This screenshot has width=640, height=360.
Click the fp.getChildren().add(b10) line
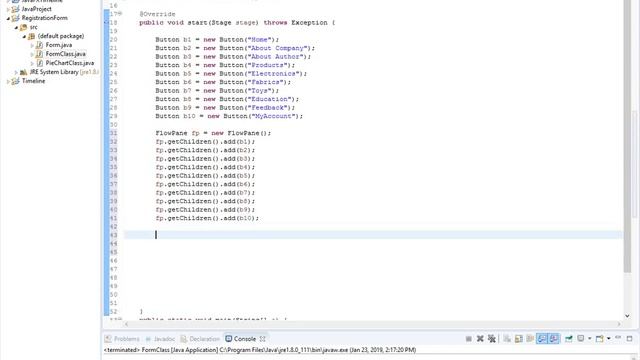pyautogui.click(x=207, y=218)
